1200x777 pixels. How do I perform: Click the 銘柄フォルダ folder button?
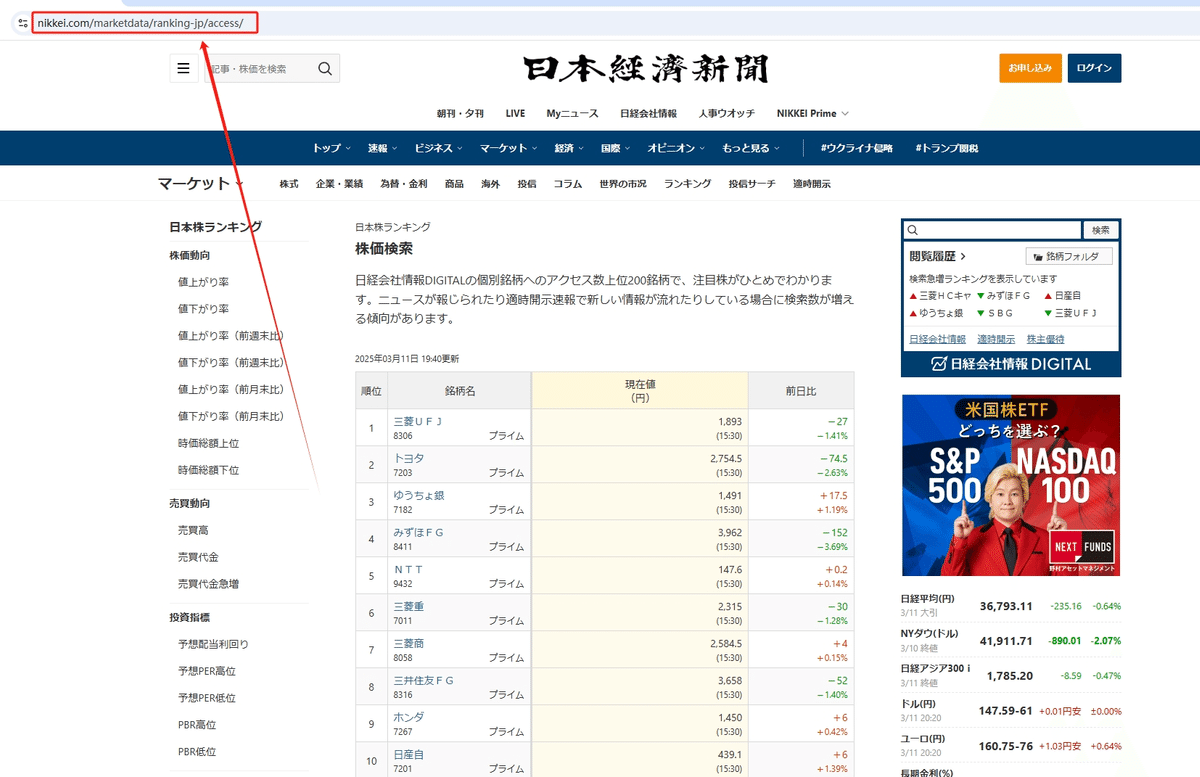(1069, 256)
